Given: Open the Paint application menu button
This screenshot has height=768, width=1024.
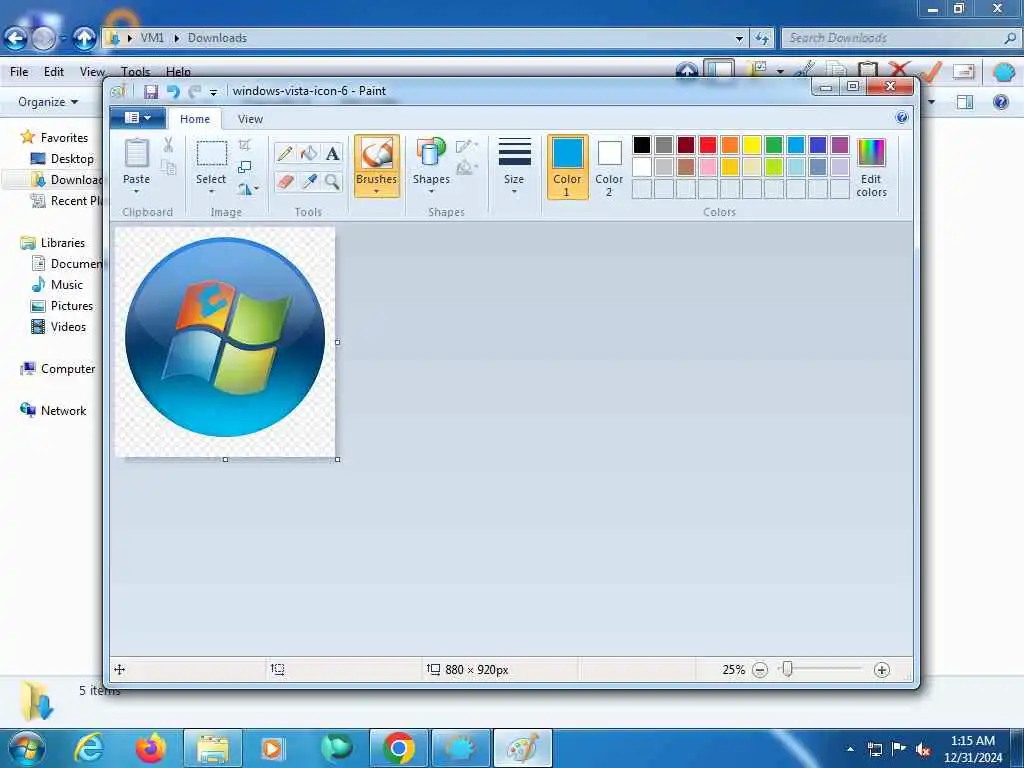Looking at the screenshot, I should tap(137, 118).
